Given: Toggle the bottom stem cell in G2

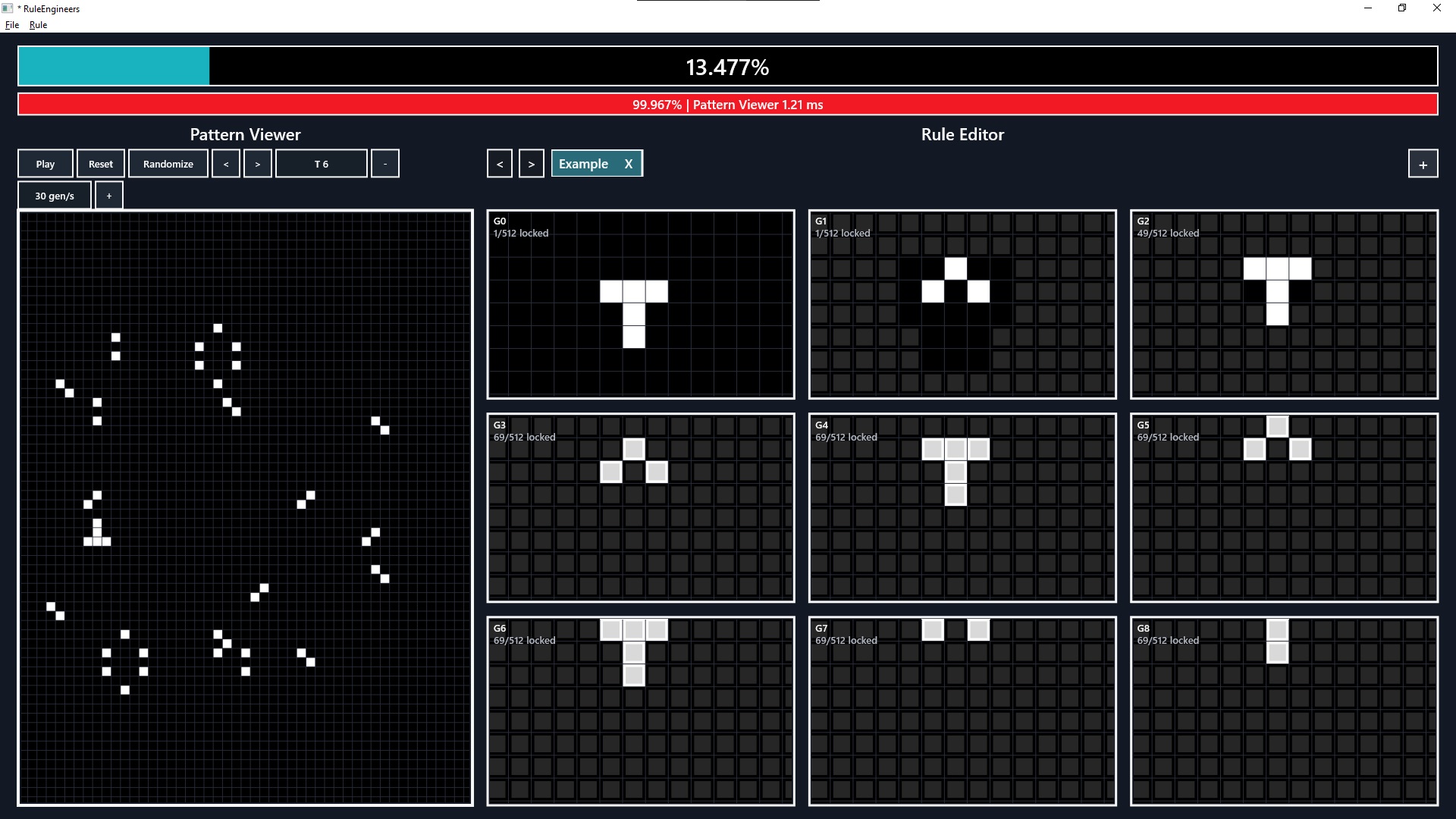Looking at the screenshot, I should click(x=1278, y=314).
